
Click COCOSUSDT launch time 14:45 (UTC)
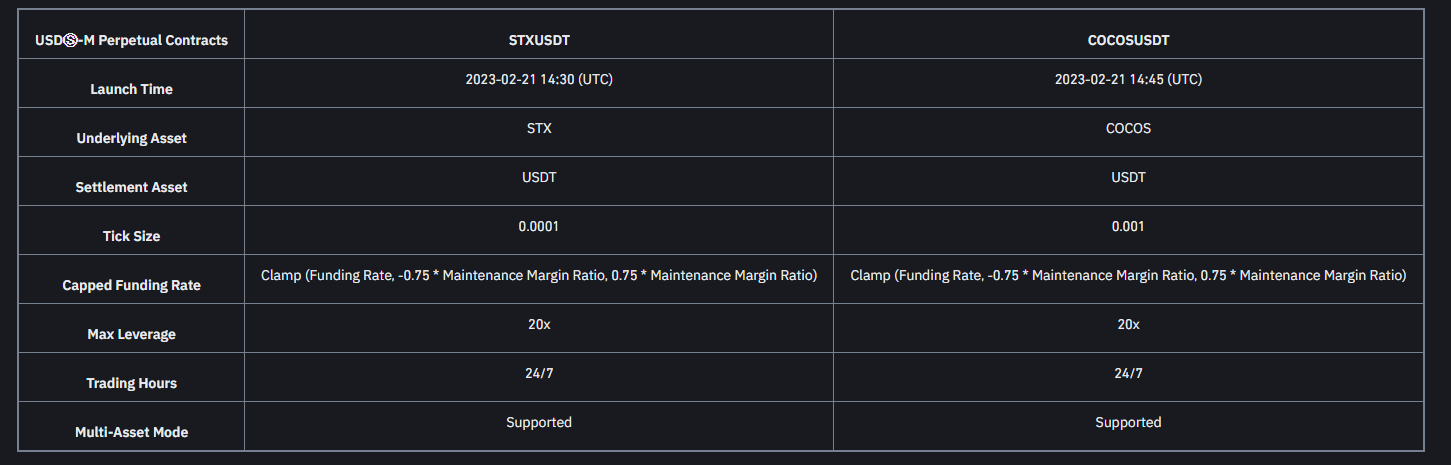tap(1128, 79)
